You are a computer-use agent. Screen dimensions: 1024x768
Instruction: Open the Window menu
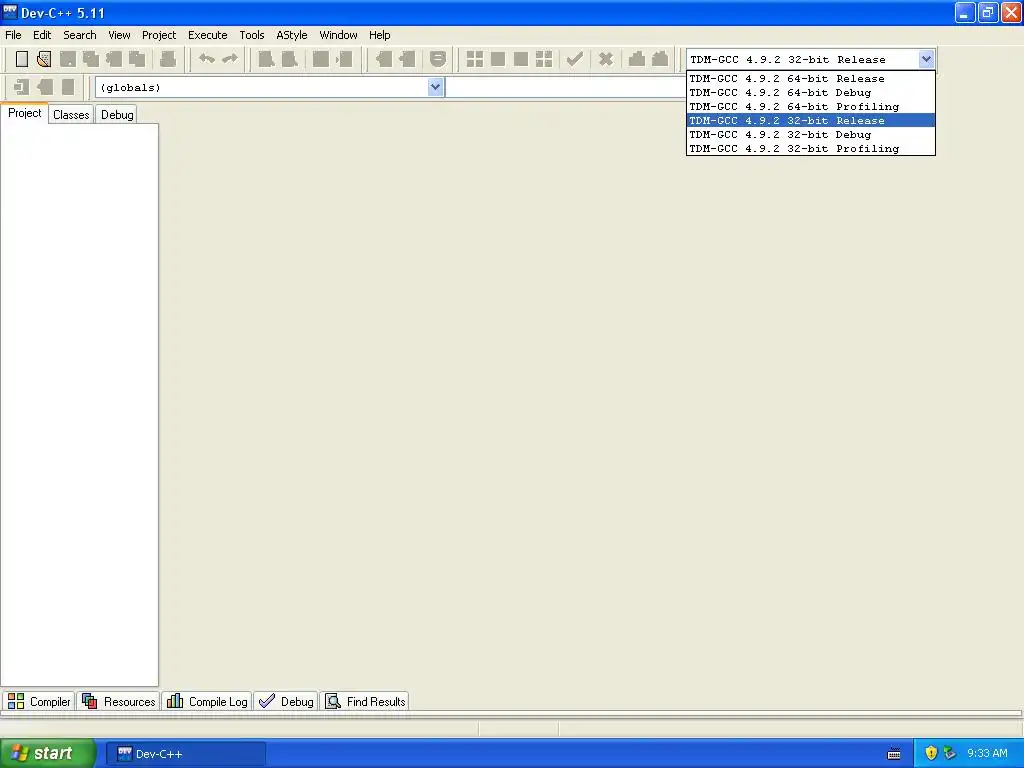tap(338, 35)
